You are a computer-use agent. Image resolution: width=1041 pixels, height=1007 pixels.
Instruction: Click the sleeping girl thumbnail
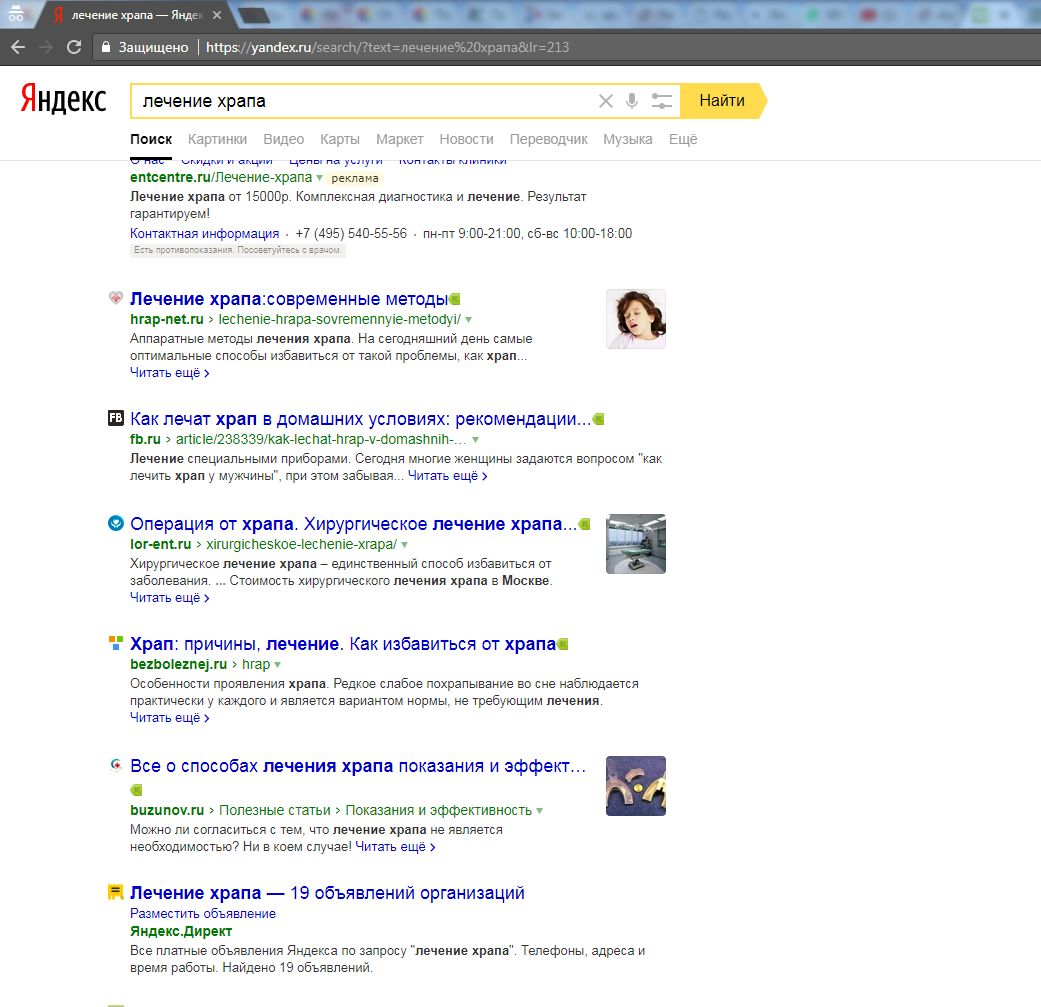point(636,319)
